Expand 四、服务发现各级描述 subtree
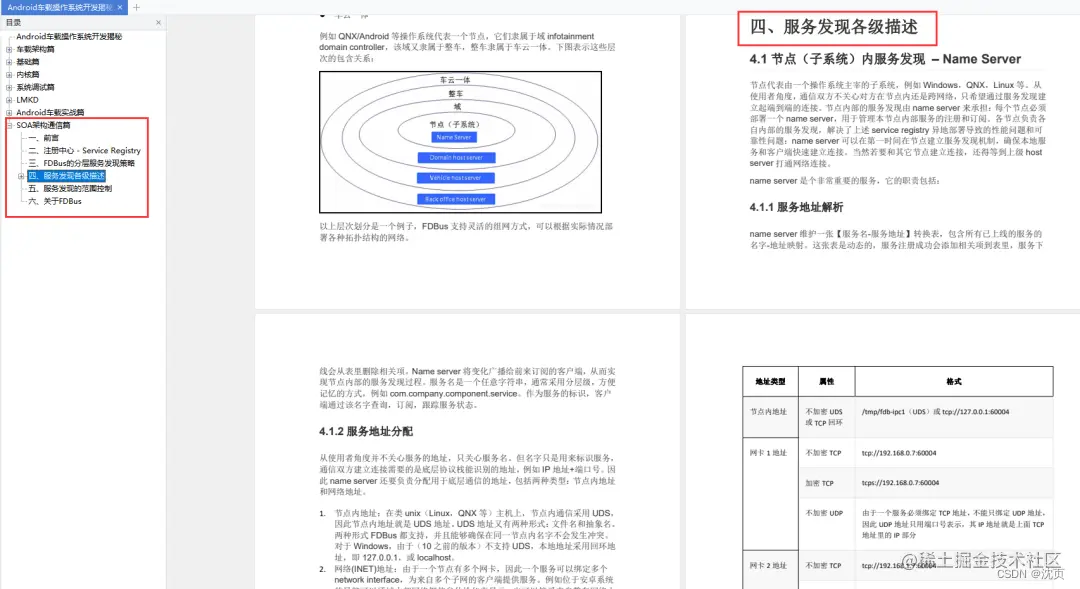The image size is (1080, 589). (22, 175)
